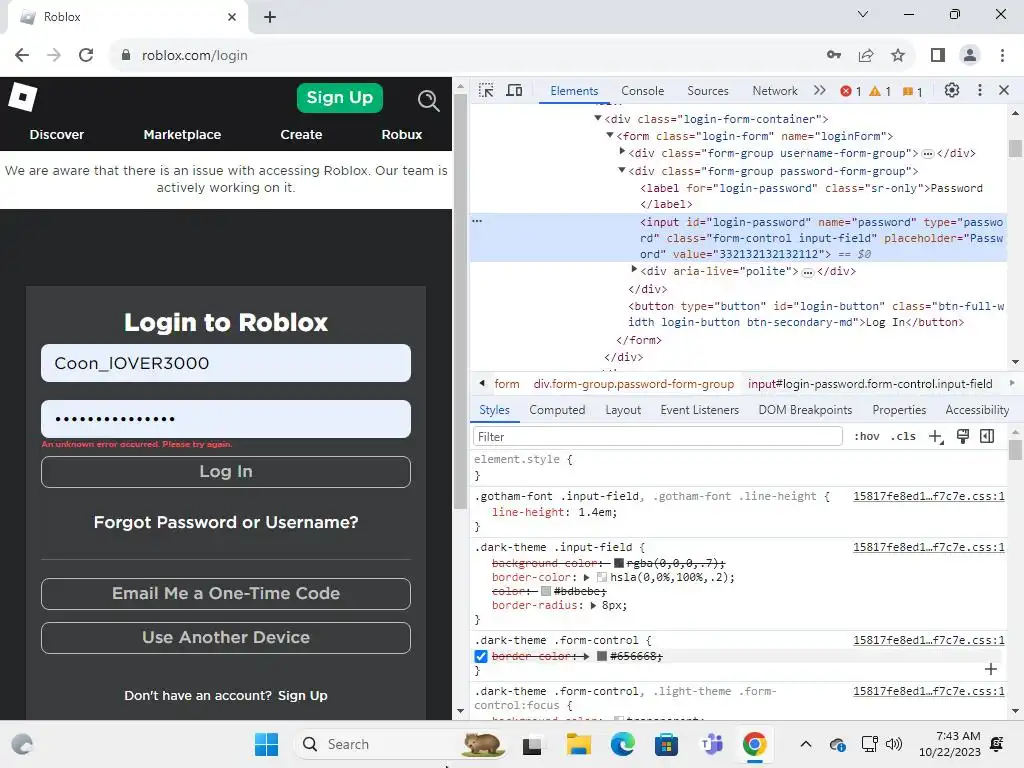This screenshot has height=768, width=1024.
Task: Switch to the Sources tab
Action: pos(707,91)
